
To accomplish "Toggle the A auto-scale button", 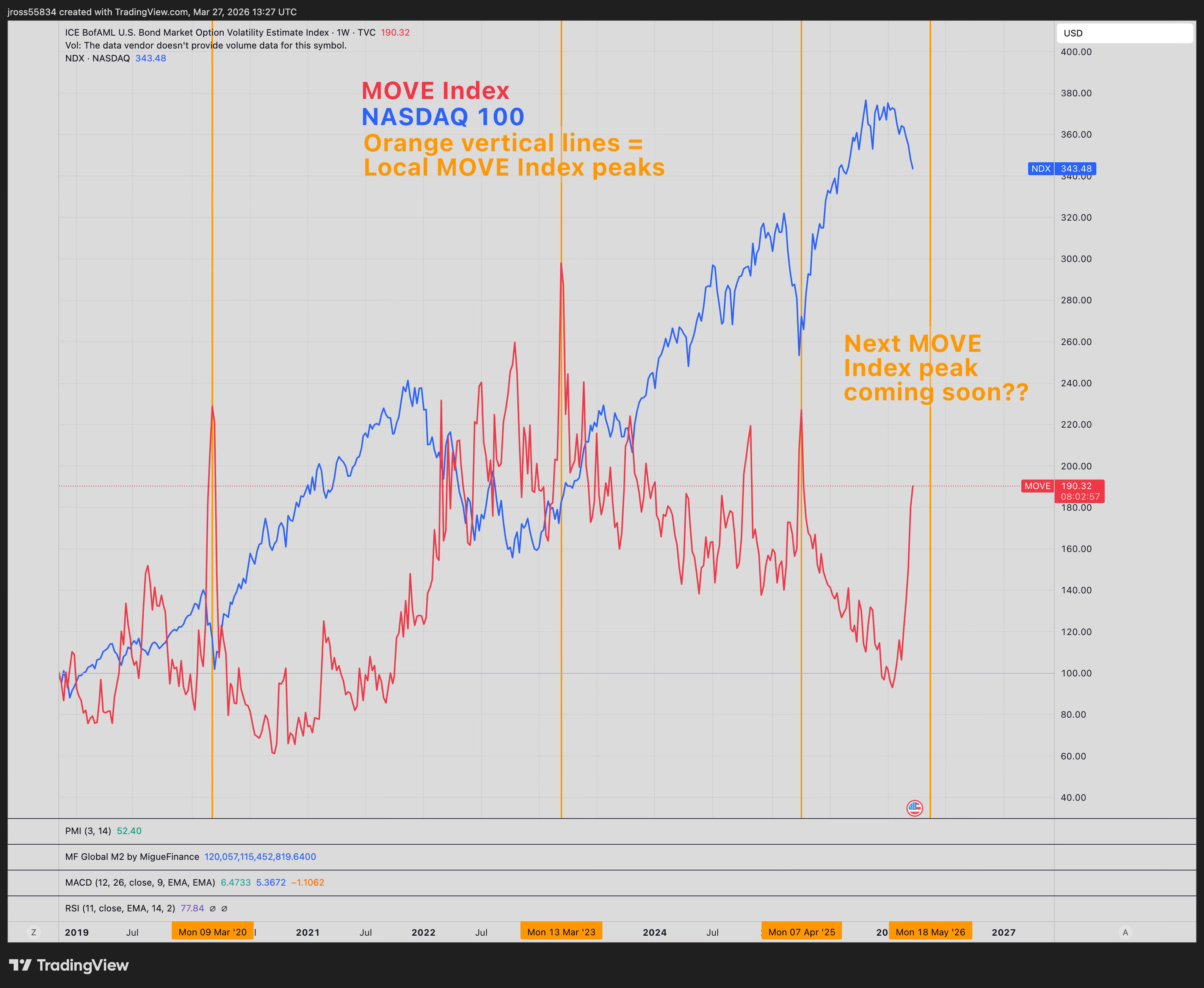I will [x=1125, y=932].
